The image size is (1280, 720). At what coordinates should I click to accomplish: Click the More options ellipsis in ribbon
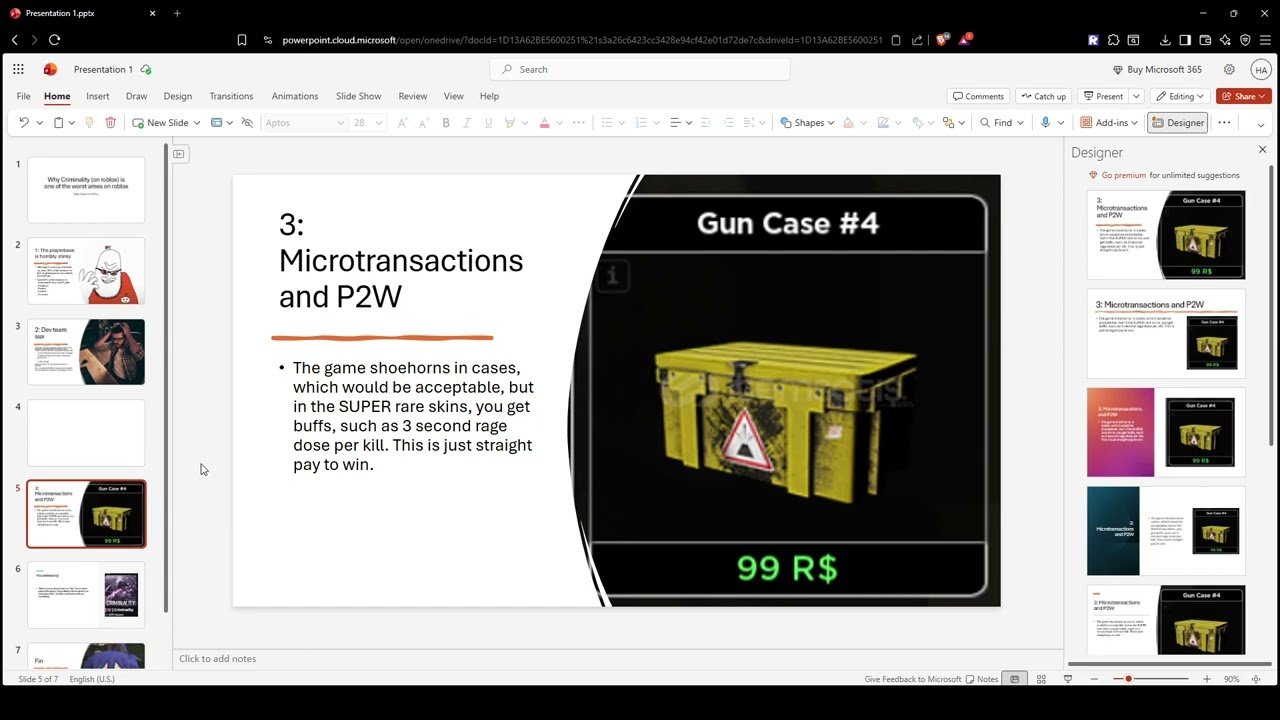click(x=1224, y=123)
